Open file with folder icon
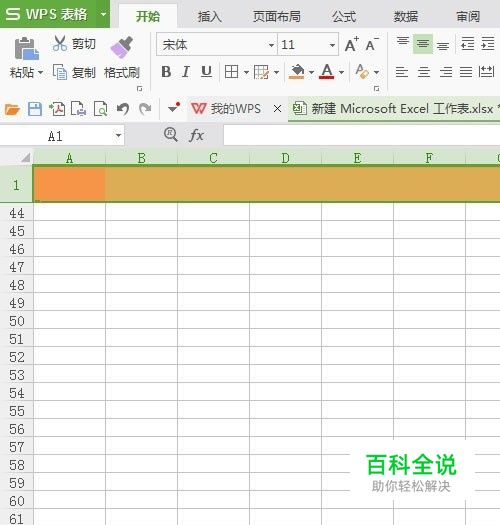 [12, 109]
